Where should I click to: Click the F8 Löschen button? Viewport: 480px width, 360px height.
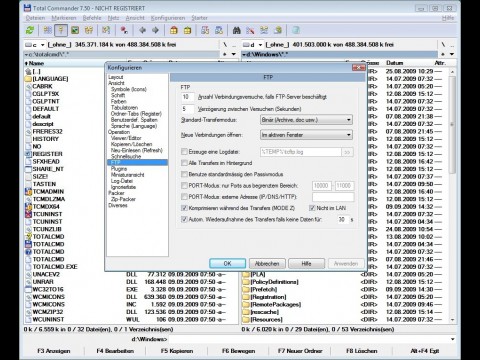[x=362, y=351]
